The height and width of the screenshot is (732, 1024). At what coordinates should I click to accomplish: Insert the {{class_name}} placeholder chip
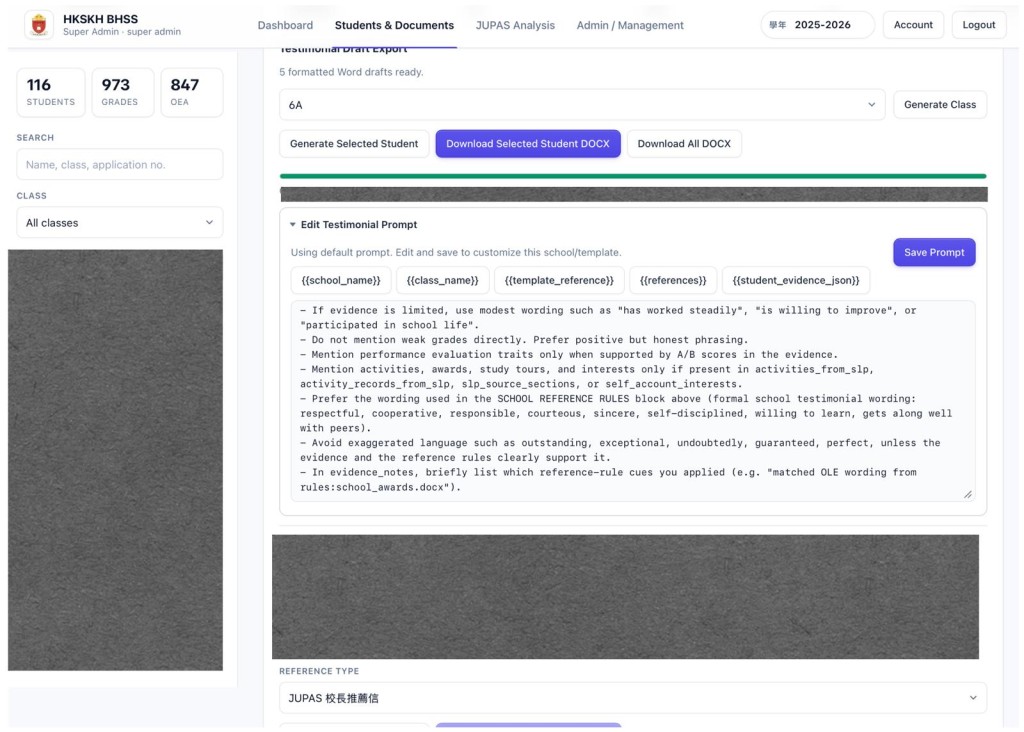tap(442, 280)
